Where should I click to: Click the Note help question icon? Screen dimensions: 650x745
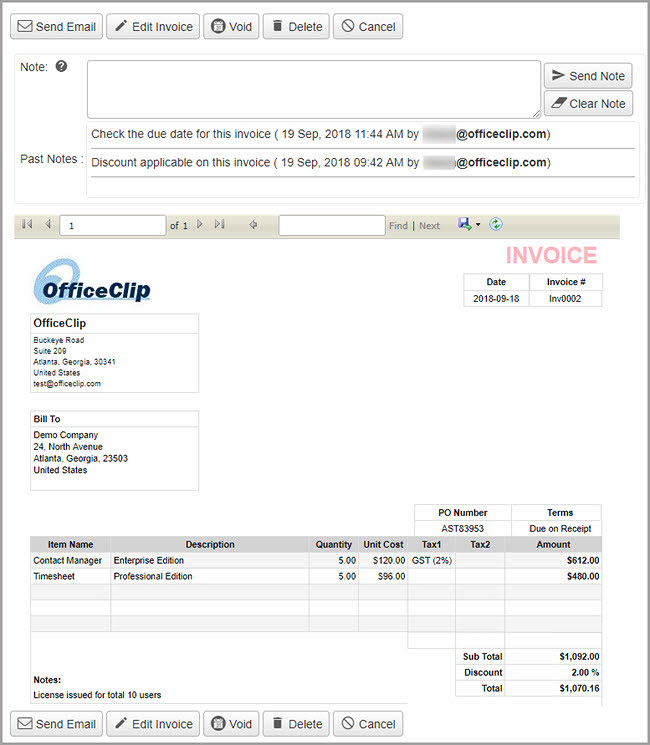(x=61, y=66)
